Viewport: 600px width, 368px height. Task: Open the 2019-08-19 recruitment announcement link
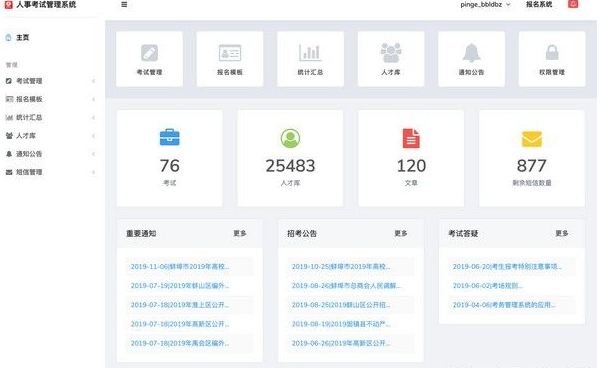pyautogui.click(x=341, y=324)
